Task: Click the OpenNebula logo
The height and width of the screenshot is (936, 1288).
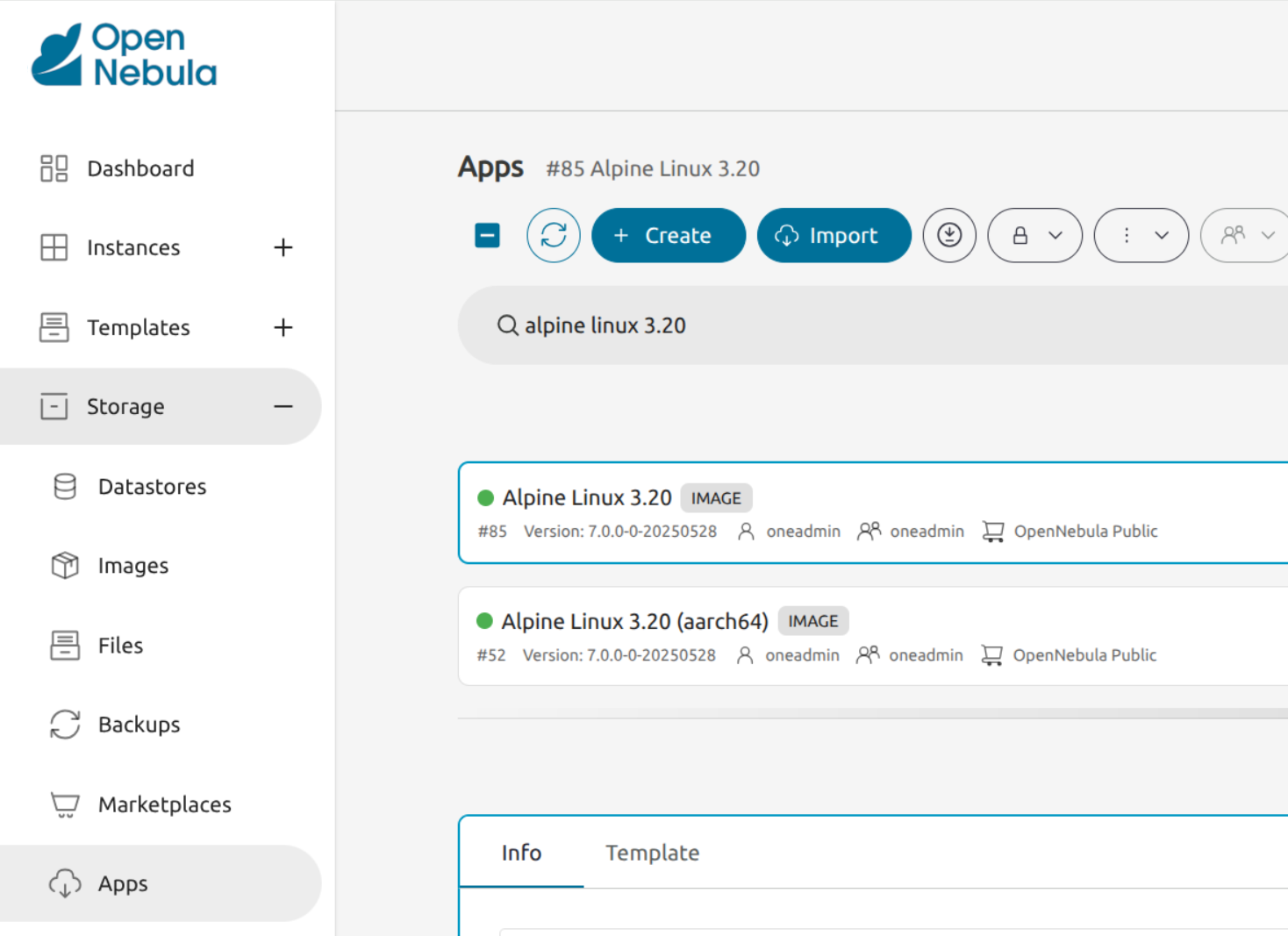Action: 124,55
